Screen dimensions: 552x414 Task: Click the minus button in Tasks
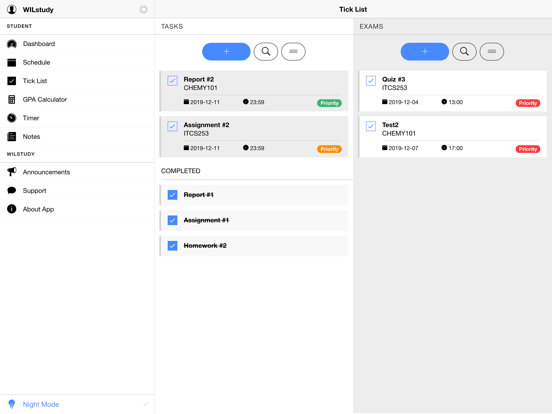click(x=293, y=52)
